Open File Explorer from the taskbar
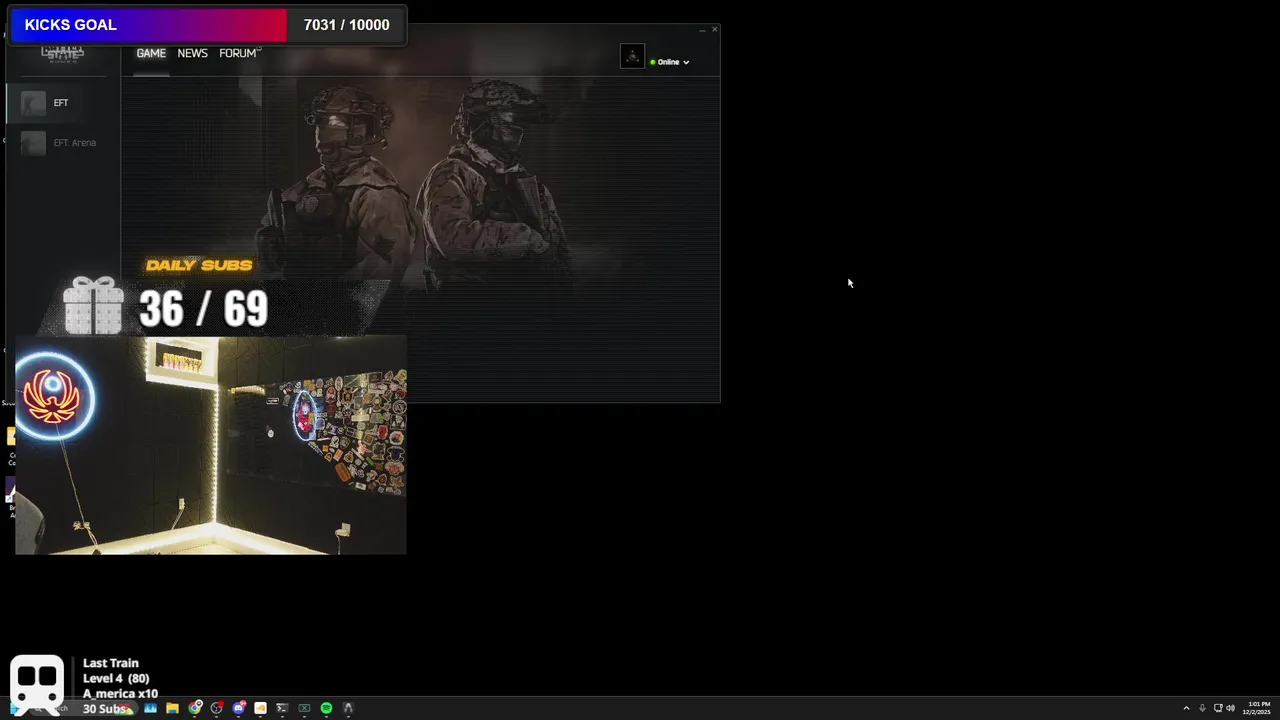 click(x=172, y=708)
